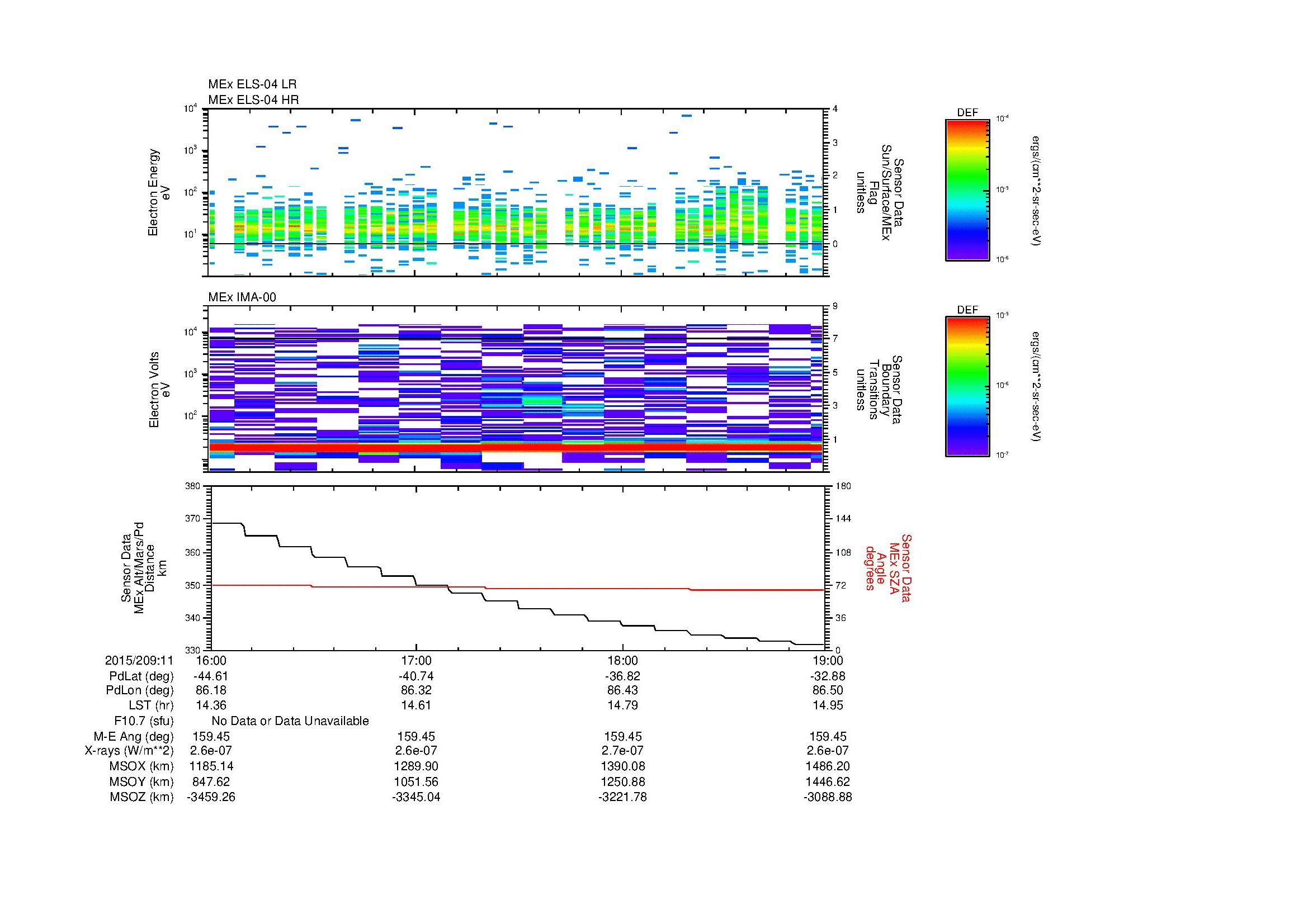Click the 'MSOZ (km)' row label

(x=142, y=798)
